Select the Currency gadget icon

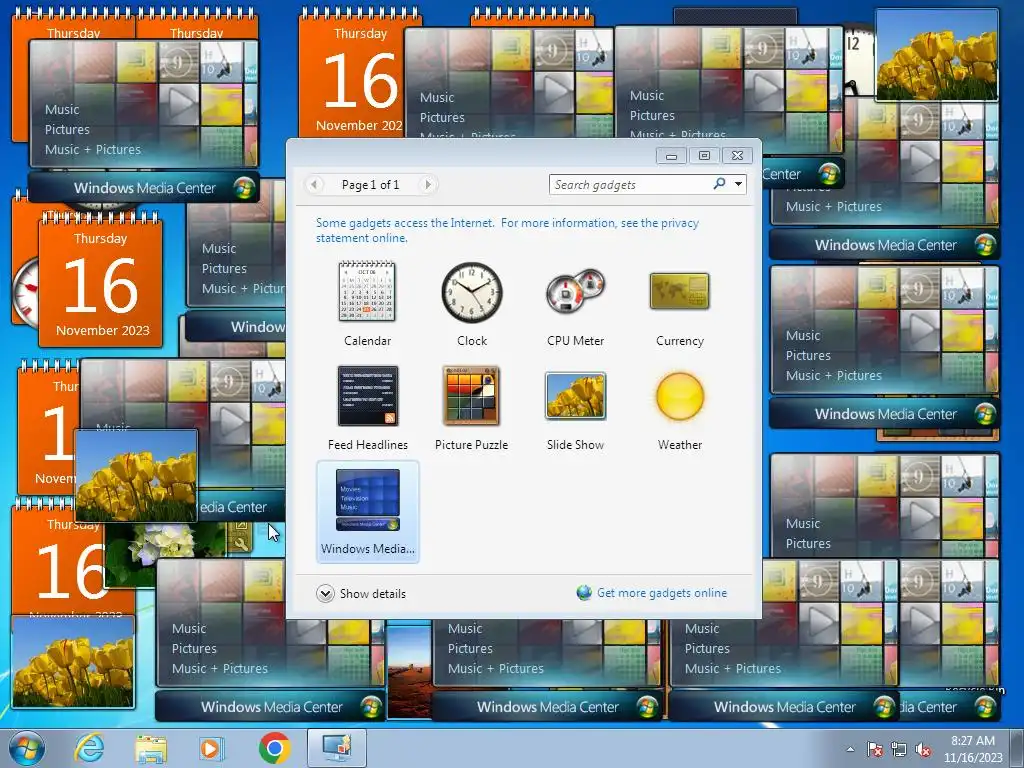679,291
